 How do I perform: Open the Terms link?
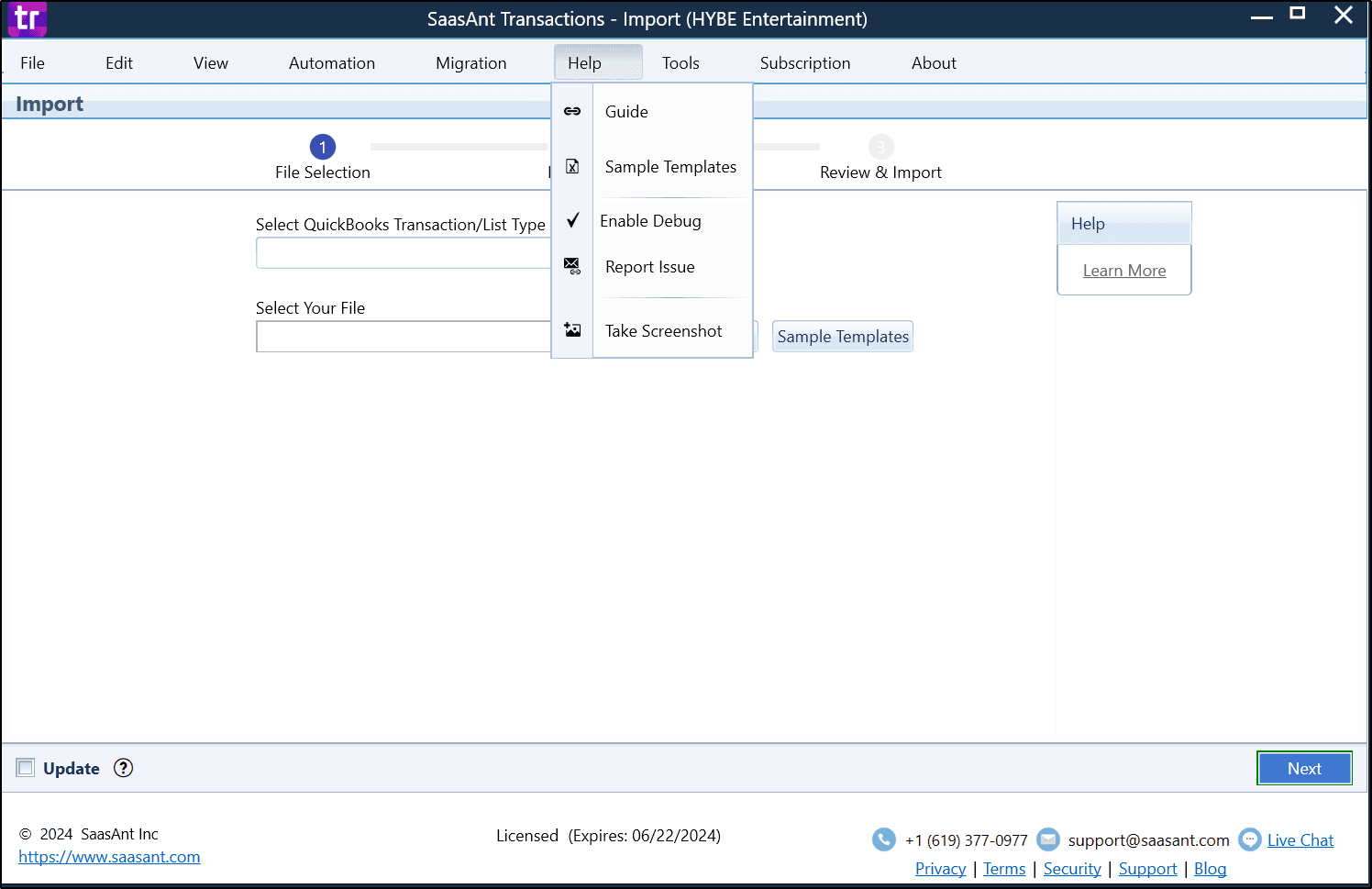(x=1004, y=869)
